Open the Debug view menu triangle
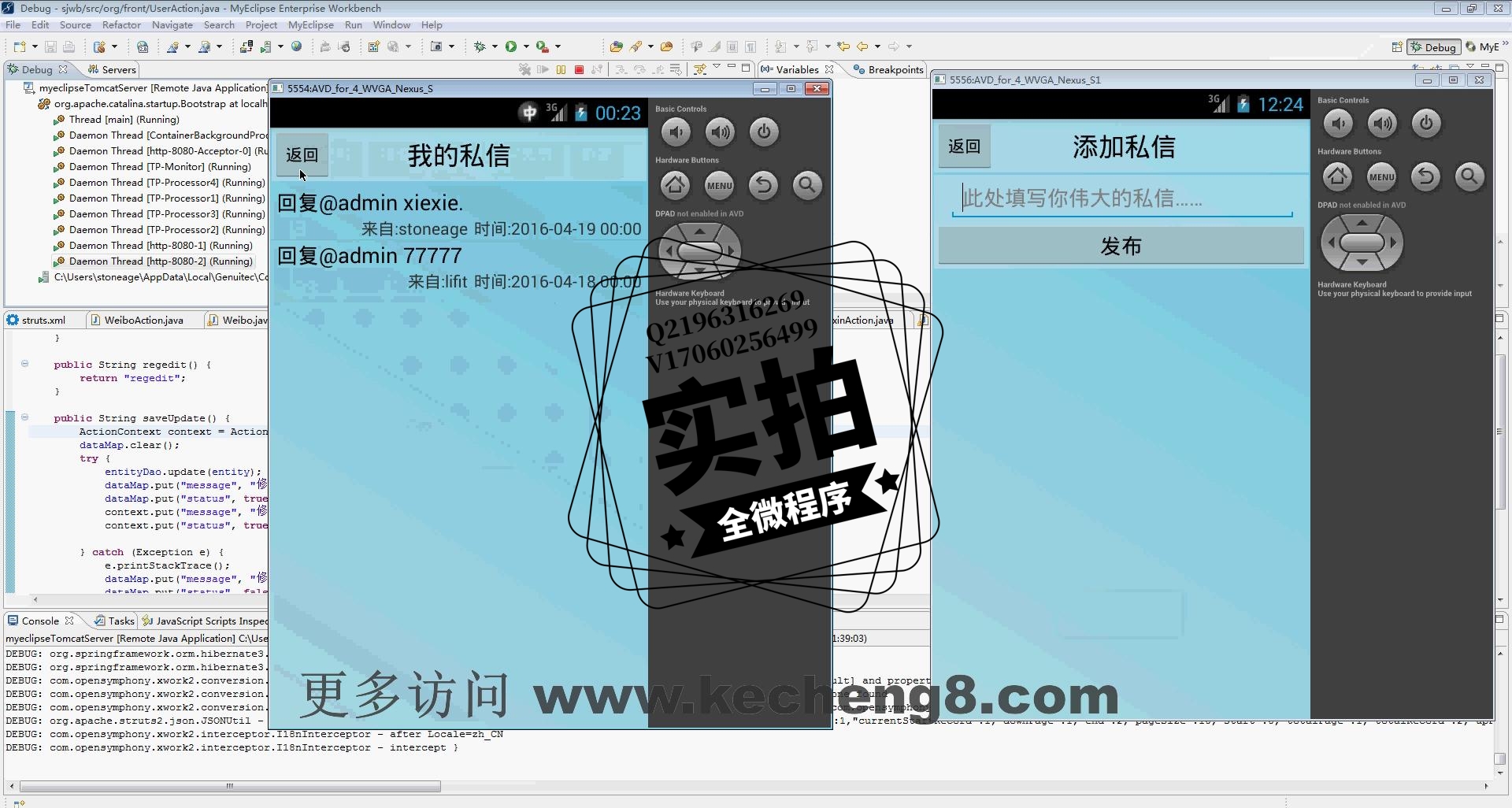The height and width of the screenshot is (808, 1512). [717, 68]
